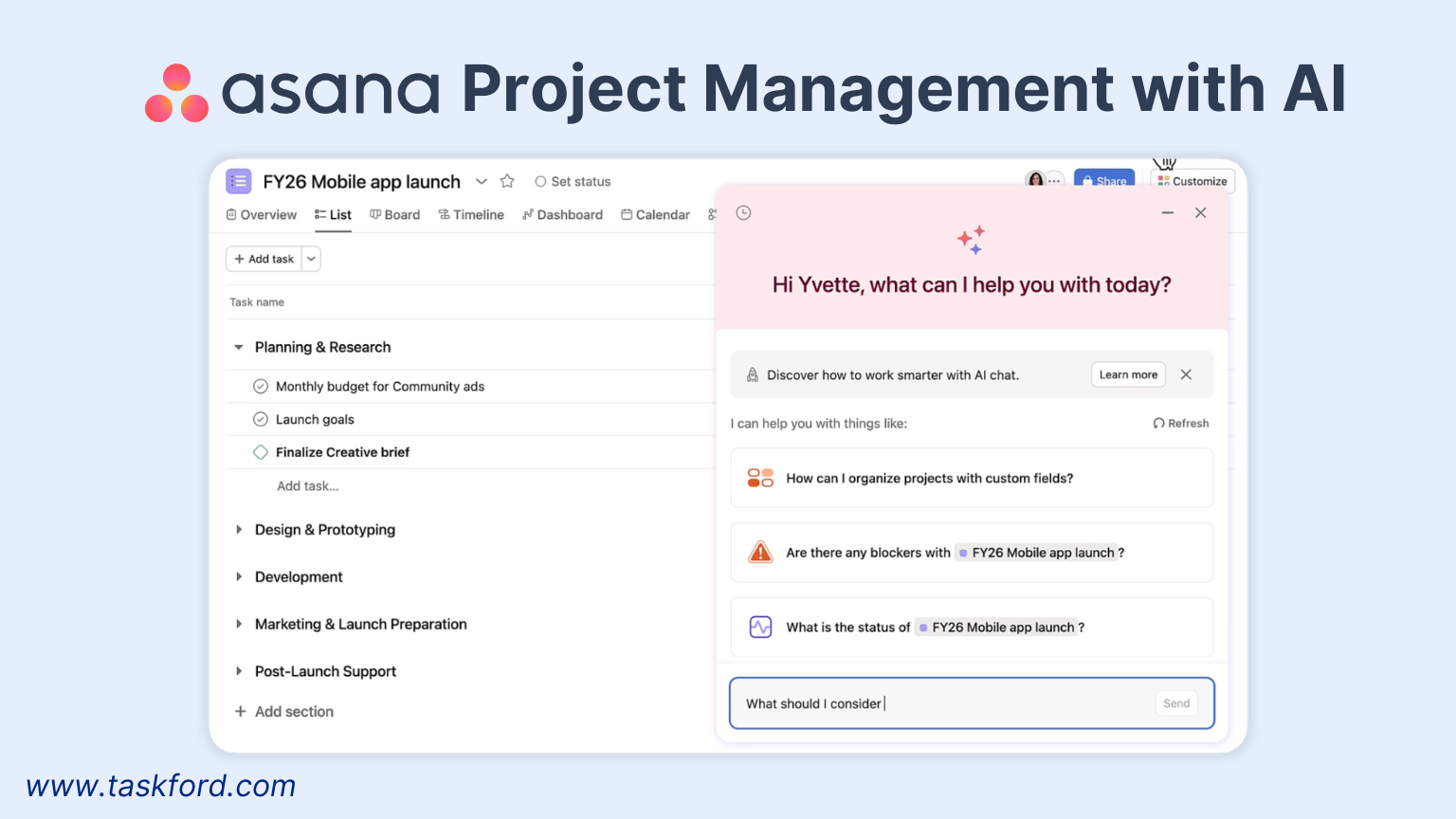The width and height of the screenshot is (1456, 819).
Task: Click the warning triangle blockers icon
Action: coord(760,552)
